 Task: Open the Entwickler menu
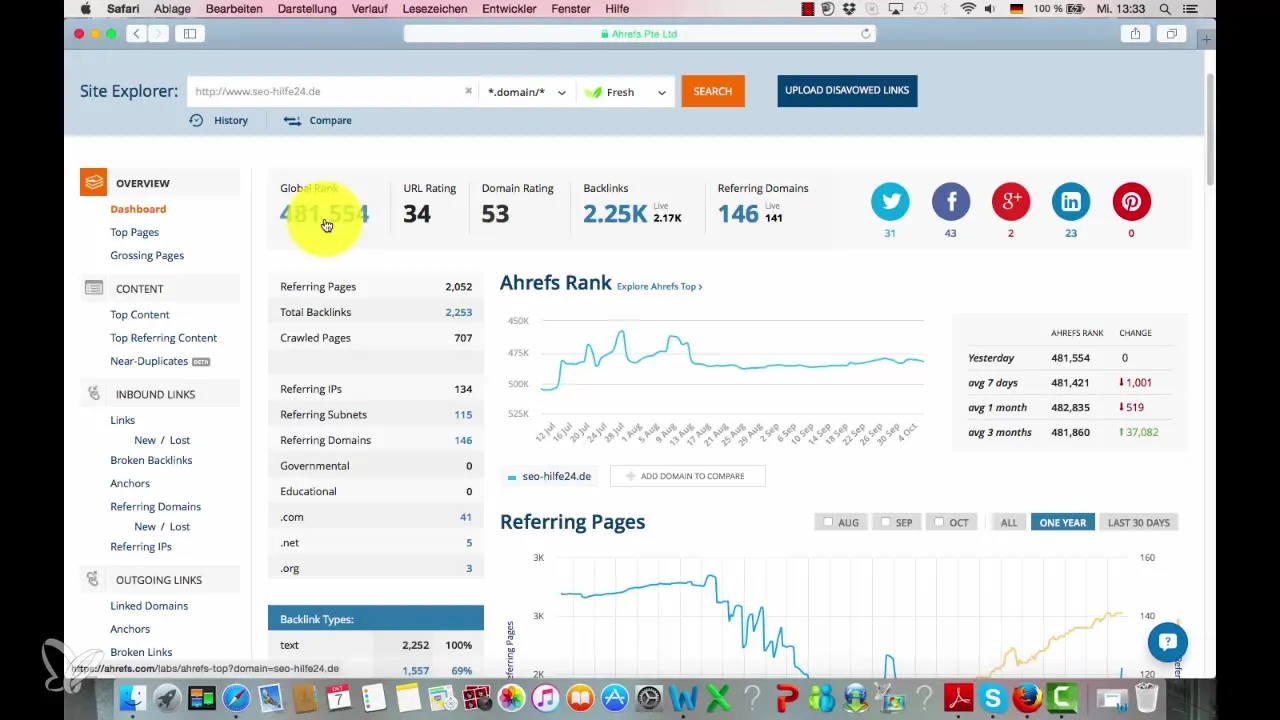tap(510, 9)
